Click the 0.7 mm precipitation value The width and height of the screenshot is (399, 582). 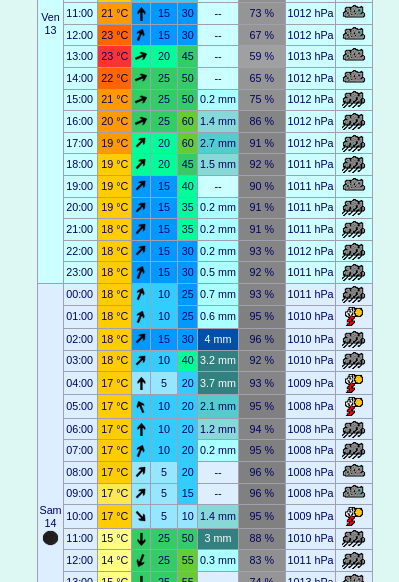(x=218, y=294)
